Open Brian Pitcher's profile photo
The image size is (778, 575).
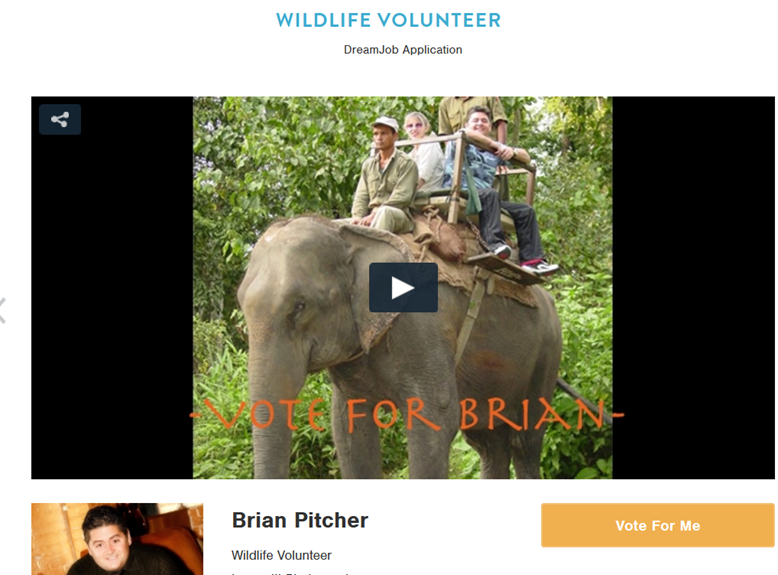click(x=117, y=539)
